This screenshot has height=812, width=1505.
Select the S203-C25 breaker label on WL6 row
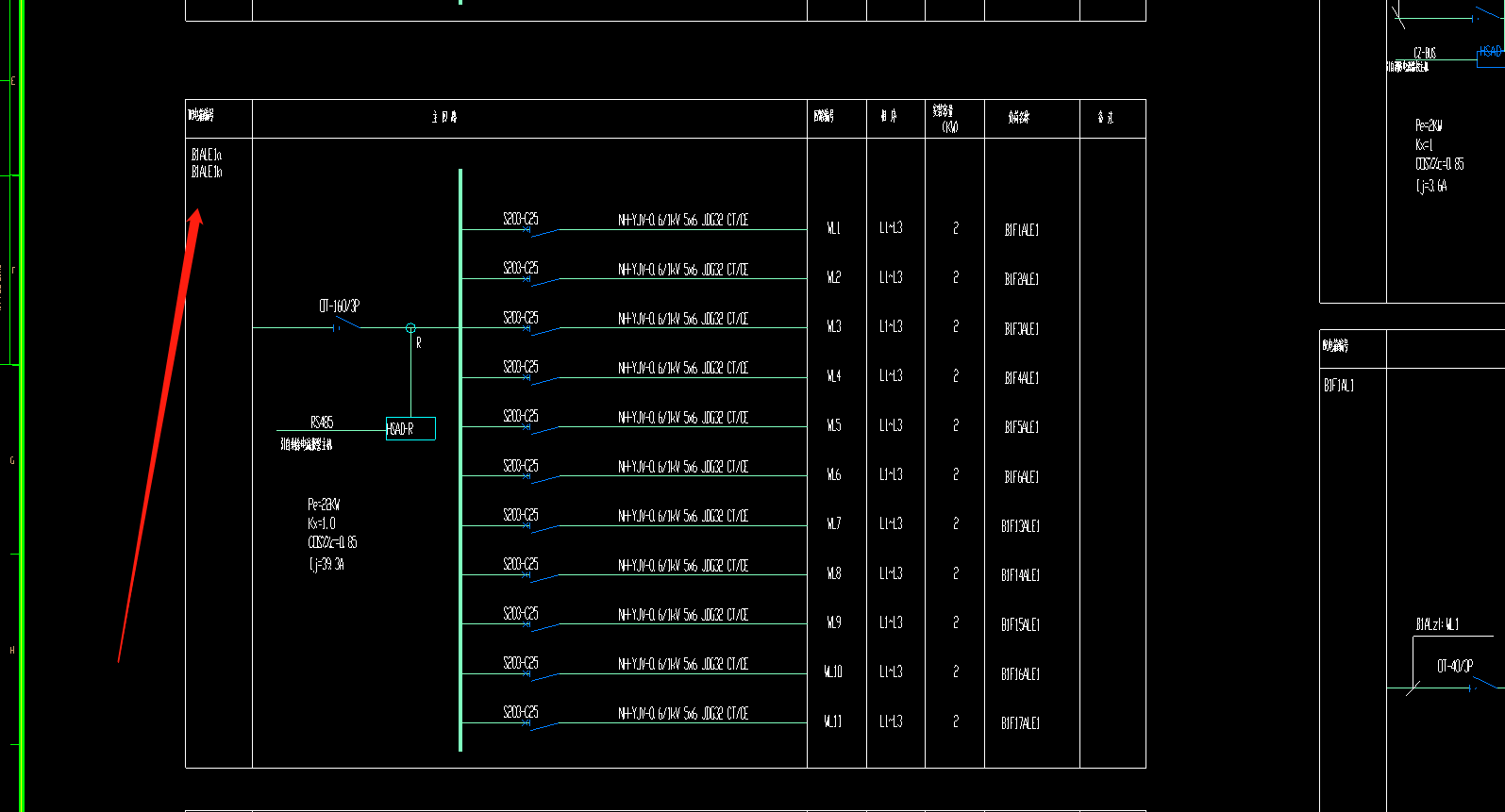click(521, 466)
